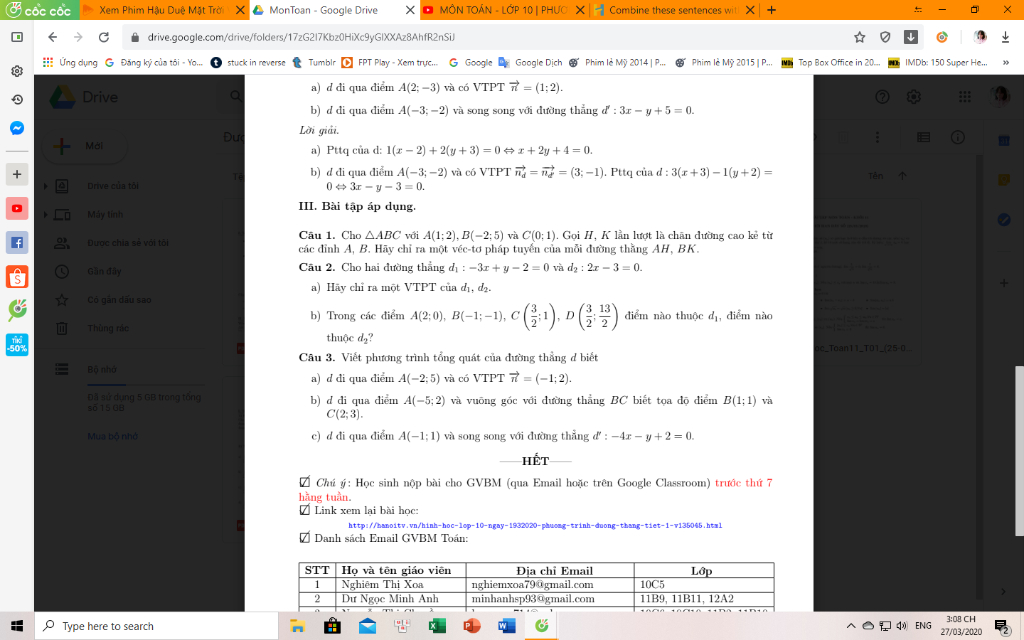The image size is (1024, 640).
Task: Expand the Máy tính tree
Action: (x=46, y=214)
